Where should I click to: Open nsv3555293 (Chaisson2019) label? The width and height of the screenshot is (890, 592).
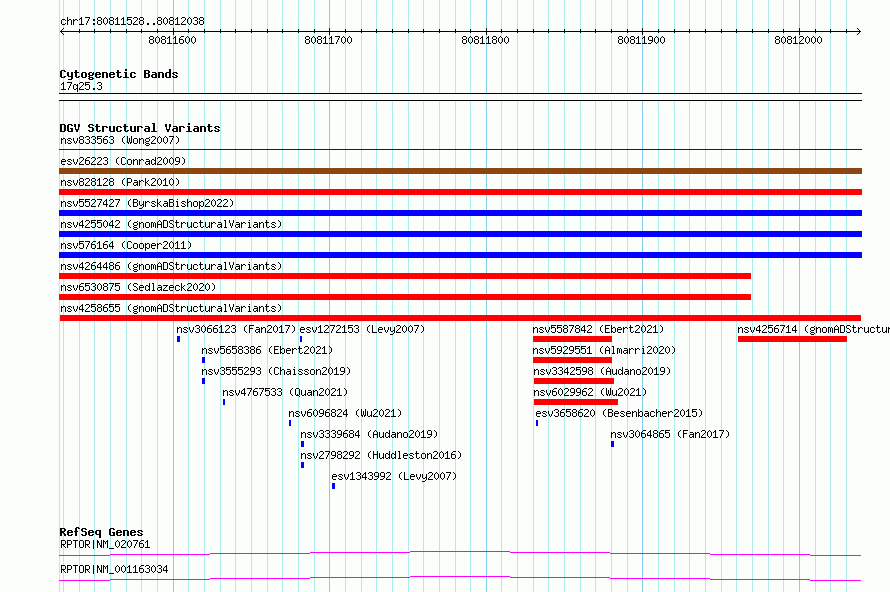click(x=276, y=371)
